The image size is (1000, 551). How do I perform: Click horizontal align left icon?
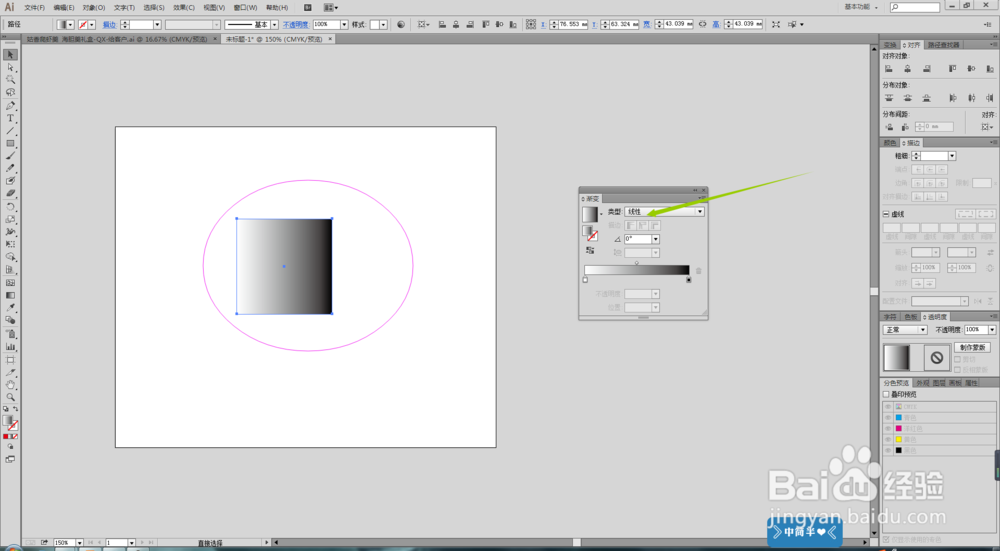pyautogui.click(x=888, y=68)
